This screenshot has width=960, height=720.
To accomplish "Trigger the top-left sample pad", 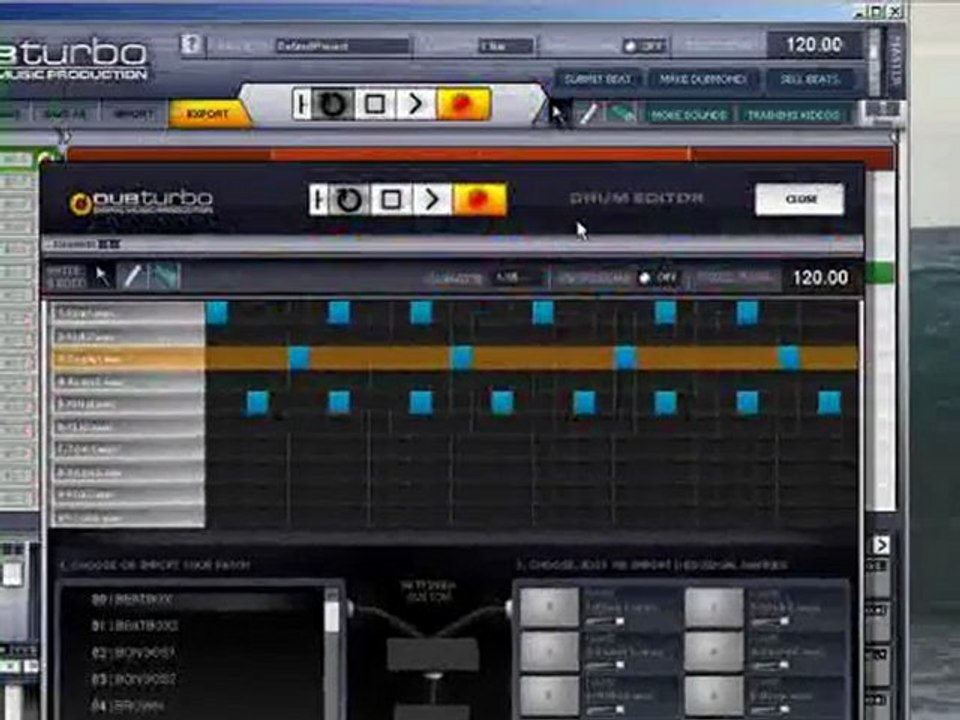I will point(549,607).
